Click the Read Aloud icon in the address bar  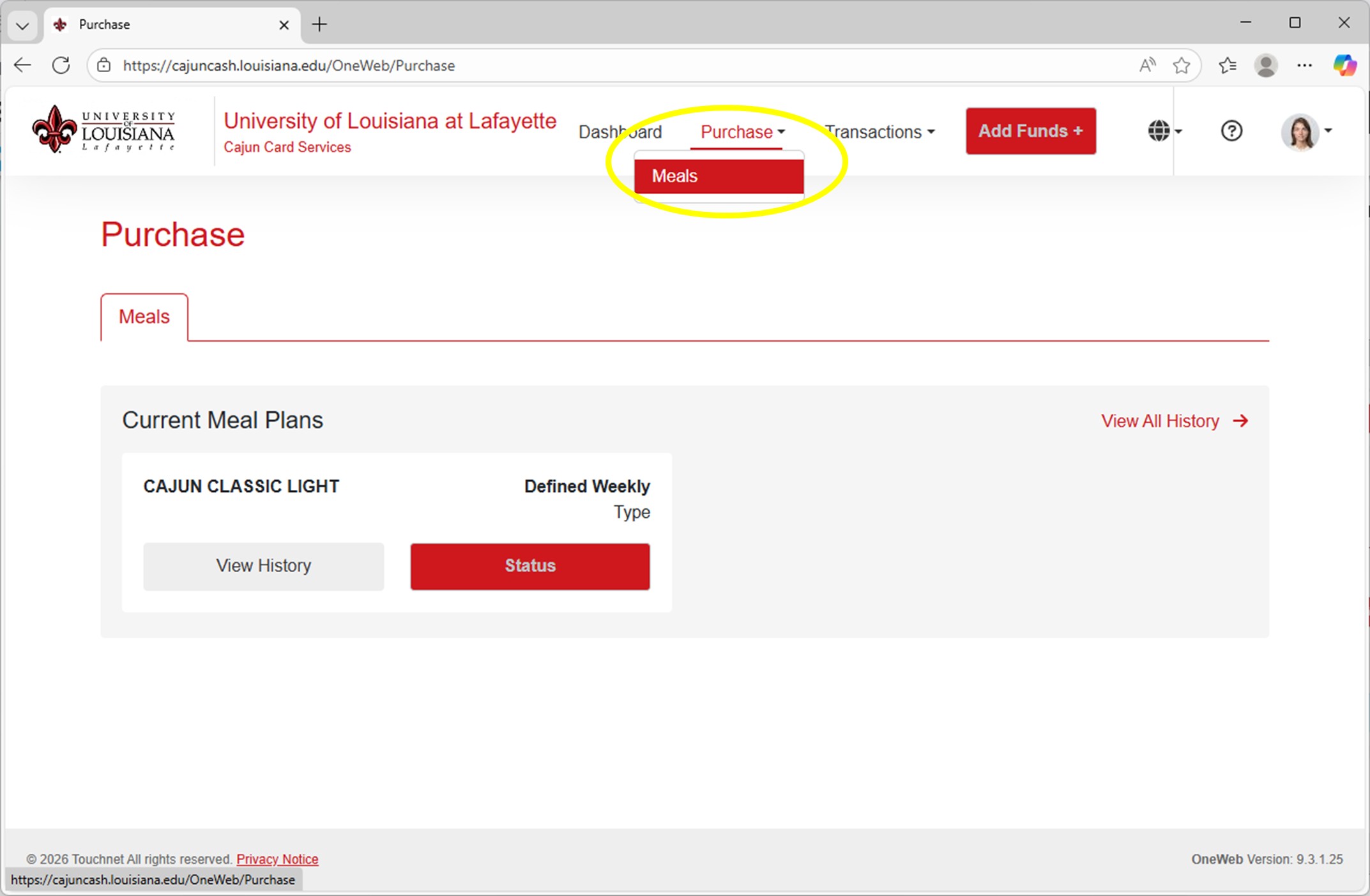(1146, 65)
